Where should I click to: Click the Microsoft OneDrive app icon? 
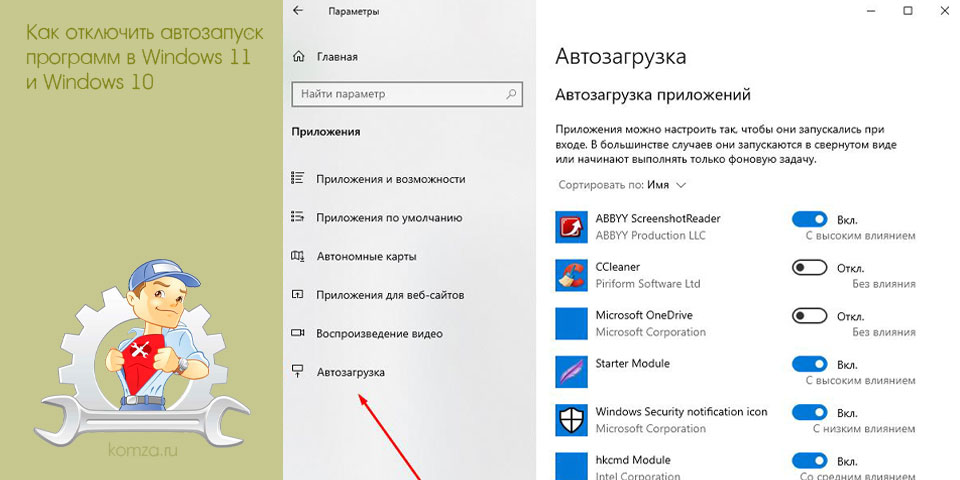click(x=571, y=323)
